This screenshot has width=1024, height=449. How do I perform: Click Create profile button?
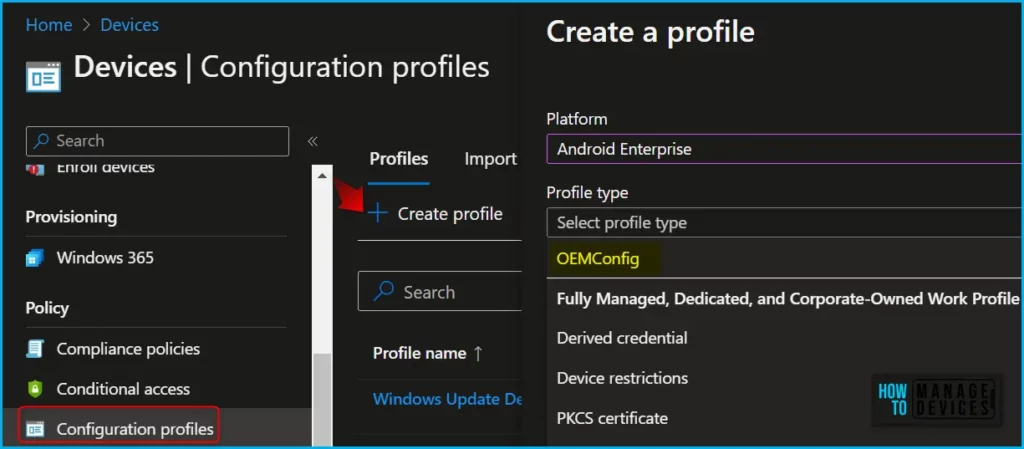(x=436, y=213)
